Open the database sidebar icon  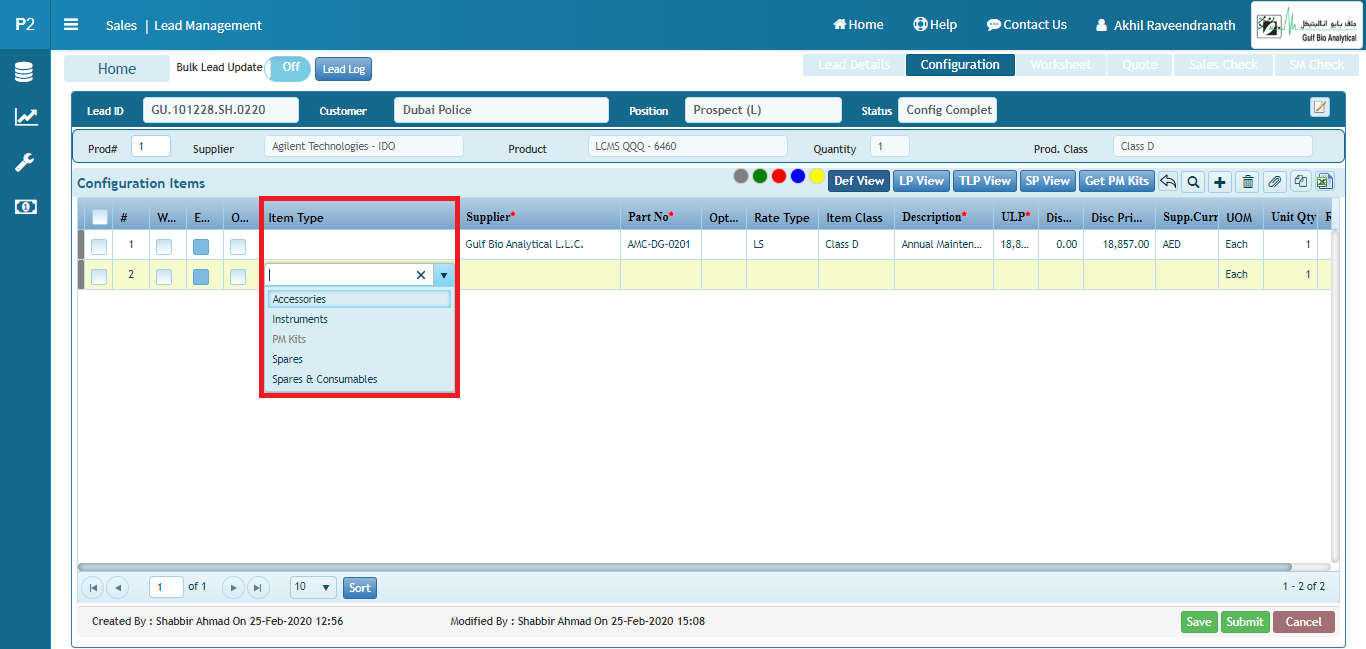(x=25, y=72)
